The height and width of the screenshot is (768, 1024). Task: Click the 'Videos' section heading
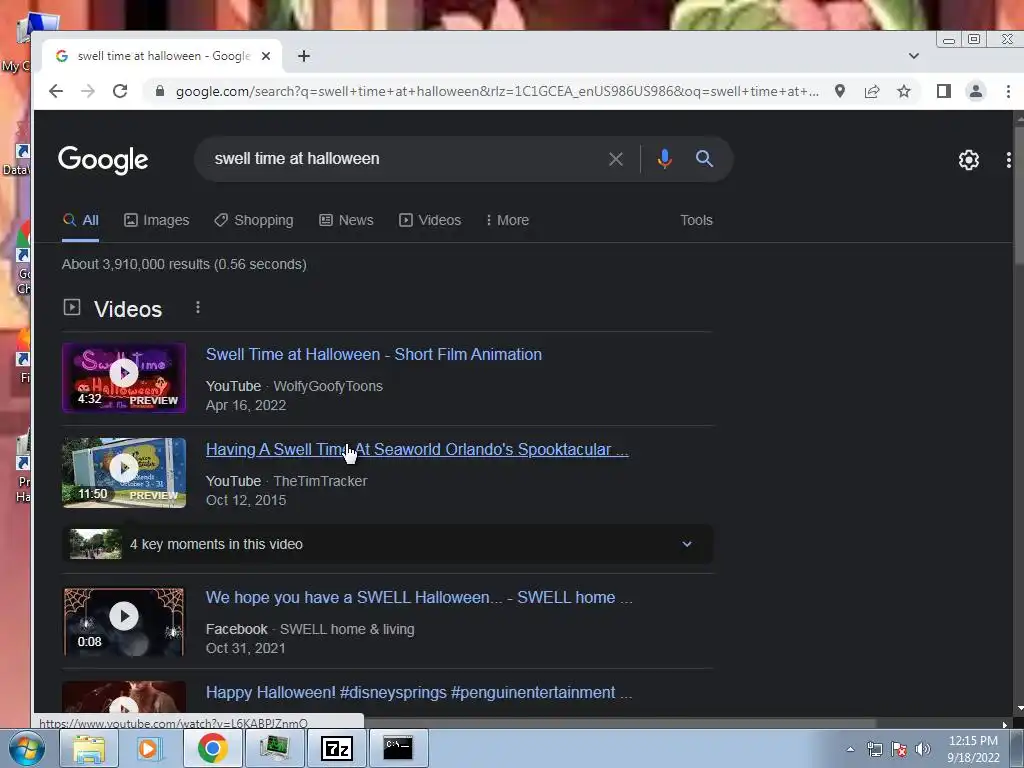point(128,309)
